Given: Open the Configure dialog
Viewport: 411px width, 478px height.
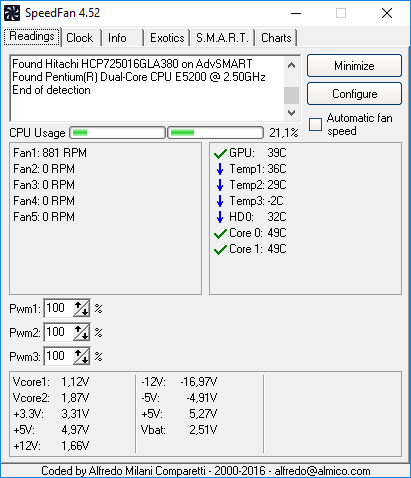Looking at the screenshot, I should (x=354, y=94).
